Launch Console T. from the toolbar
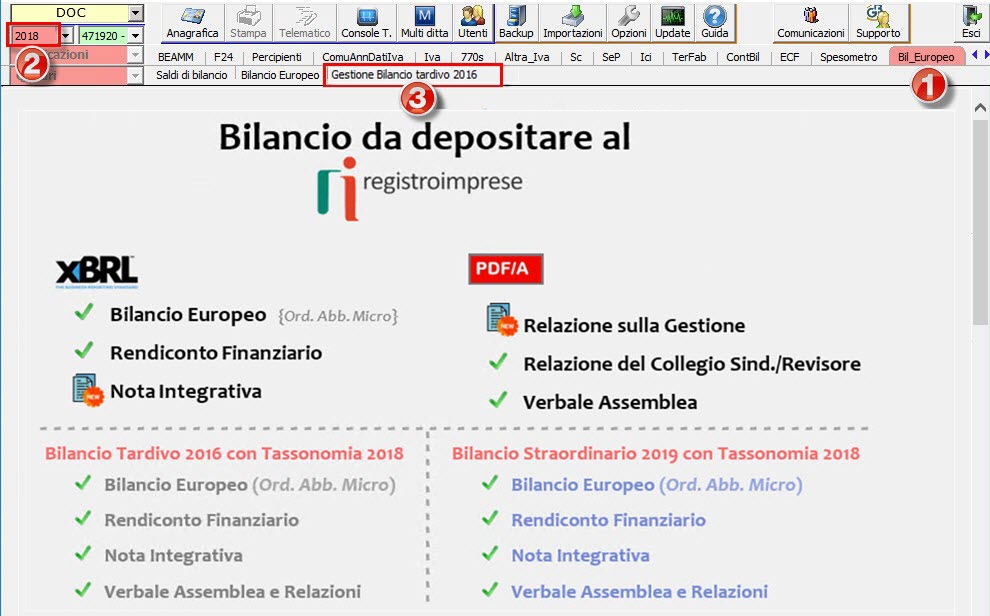 (x=366, y=23)
